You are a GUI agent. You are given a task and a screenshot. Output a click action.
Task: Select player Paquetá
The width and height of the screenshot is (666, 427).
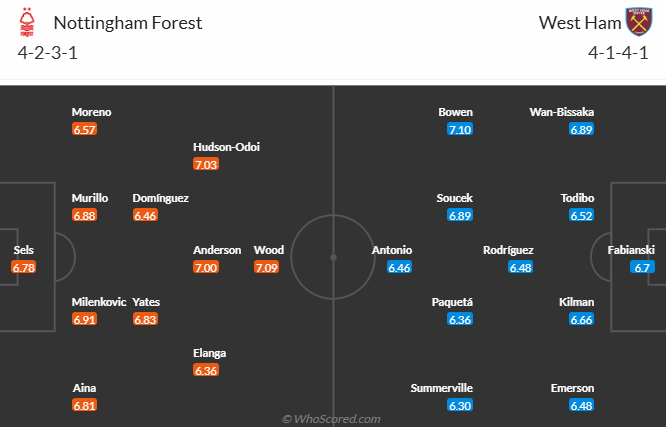[452, 302]
